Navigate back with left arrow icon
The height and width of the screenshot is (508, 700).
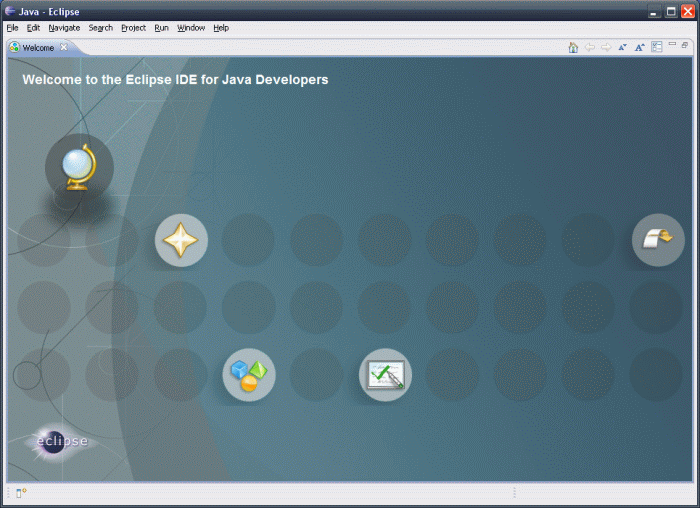point(590,47)
